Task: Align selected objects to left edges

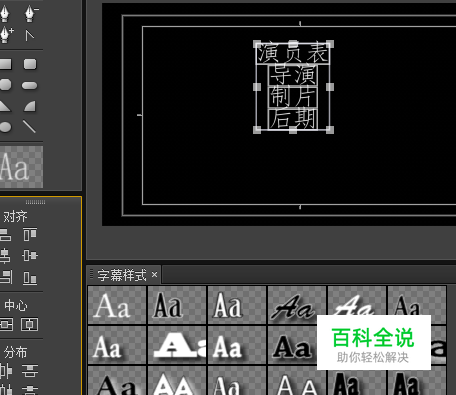Action: point(5,235)
